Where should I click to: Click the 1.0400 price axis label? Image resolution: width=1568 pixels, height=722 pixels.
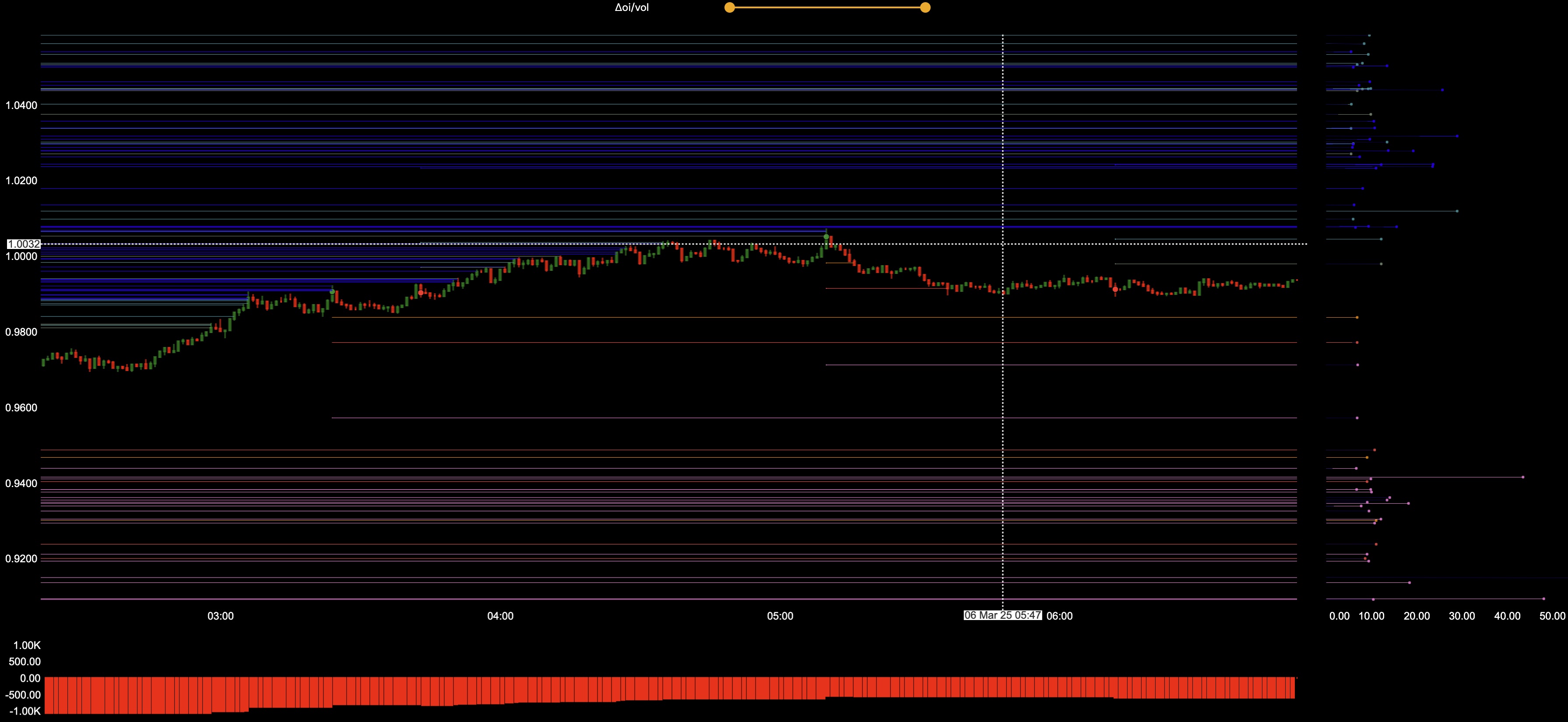click(x=21, y=105)
